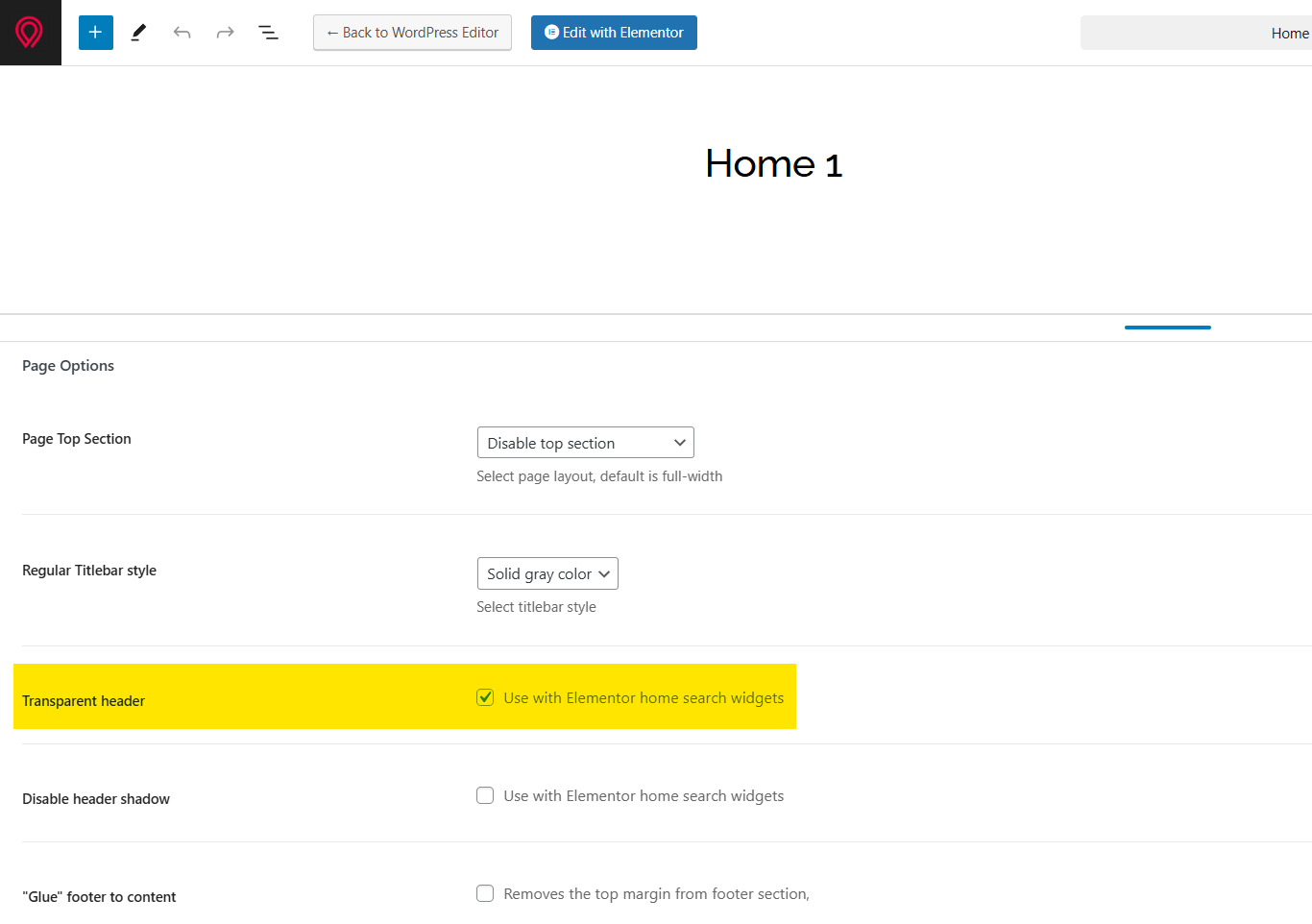Redo the last undone change
Screen dimensions: 1312x924
pos(225,33)
